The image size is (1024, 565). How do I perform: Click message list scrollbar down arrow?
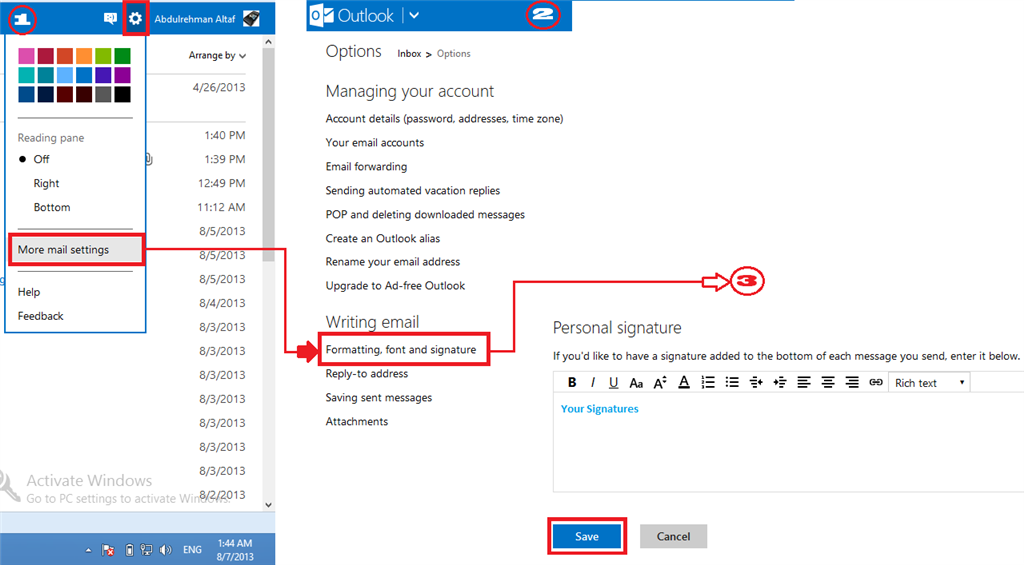(268, 505)
